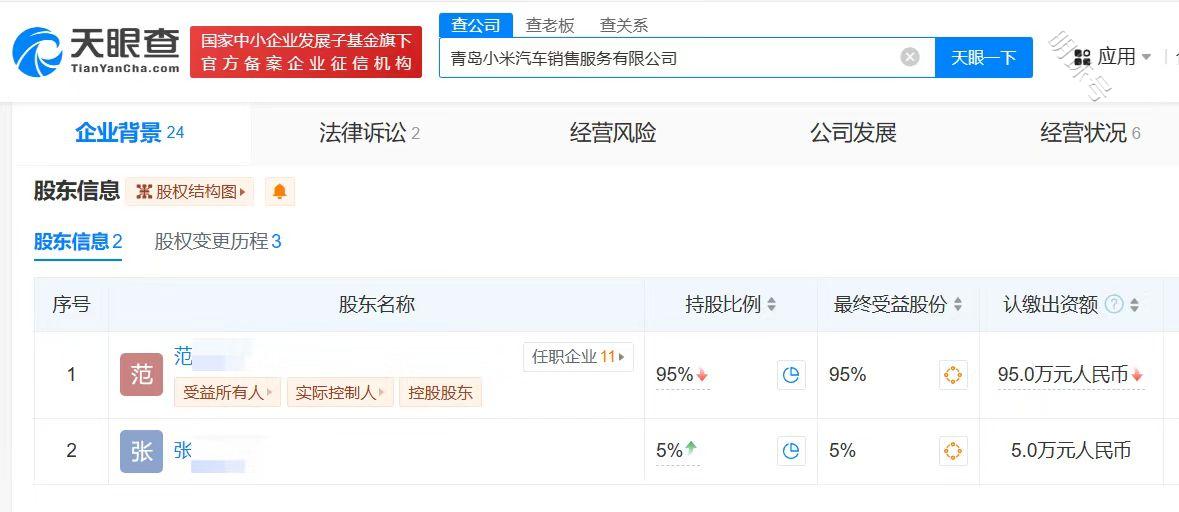Click the red official credit agency banner
The image size is (1179, 512).
(306, 52)
